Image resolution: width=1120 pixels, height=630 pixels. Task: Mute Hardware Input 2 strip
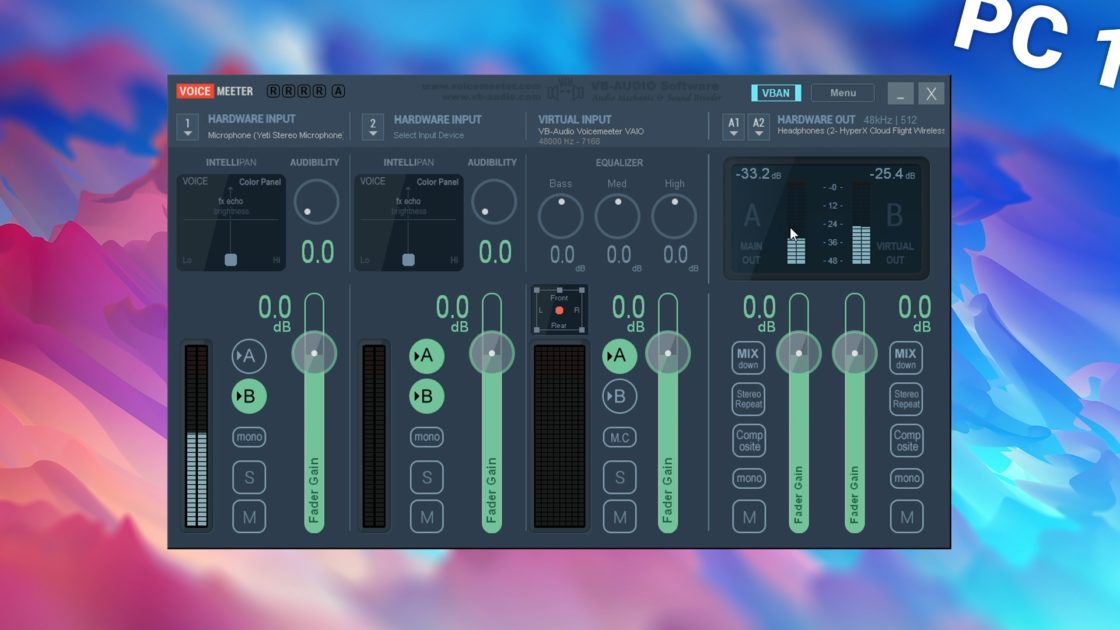pos(426,516)
